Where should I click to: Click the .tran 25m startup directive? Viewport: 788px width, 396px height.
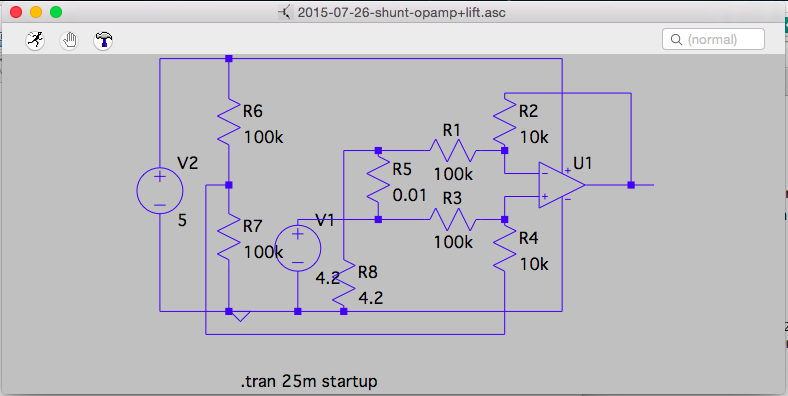click(309, 381)
